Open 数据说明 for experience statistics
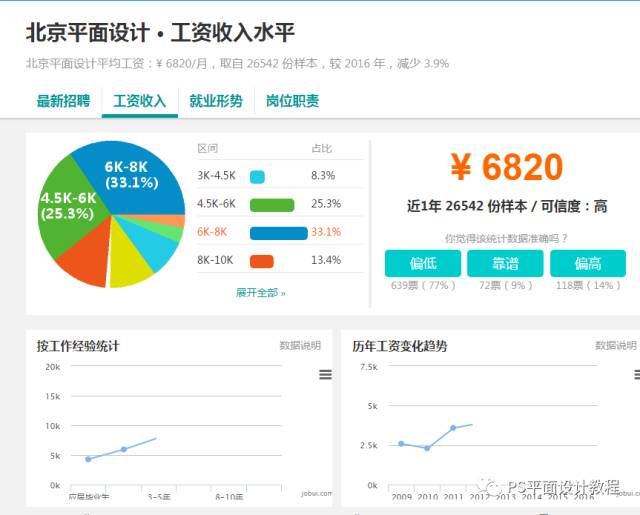Image resolution: width=640 pixels, height=515 pixels. pos(300,346)
